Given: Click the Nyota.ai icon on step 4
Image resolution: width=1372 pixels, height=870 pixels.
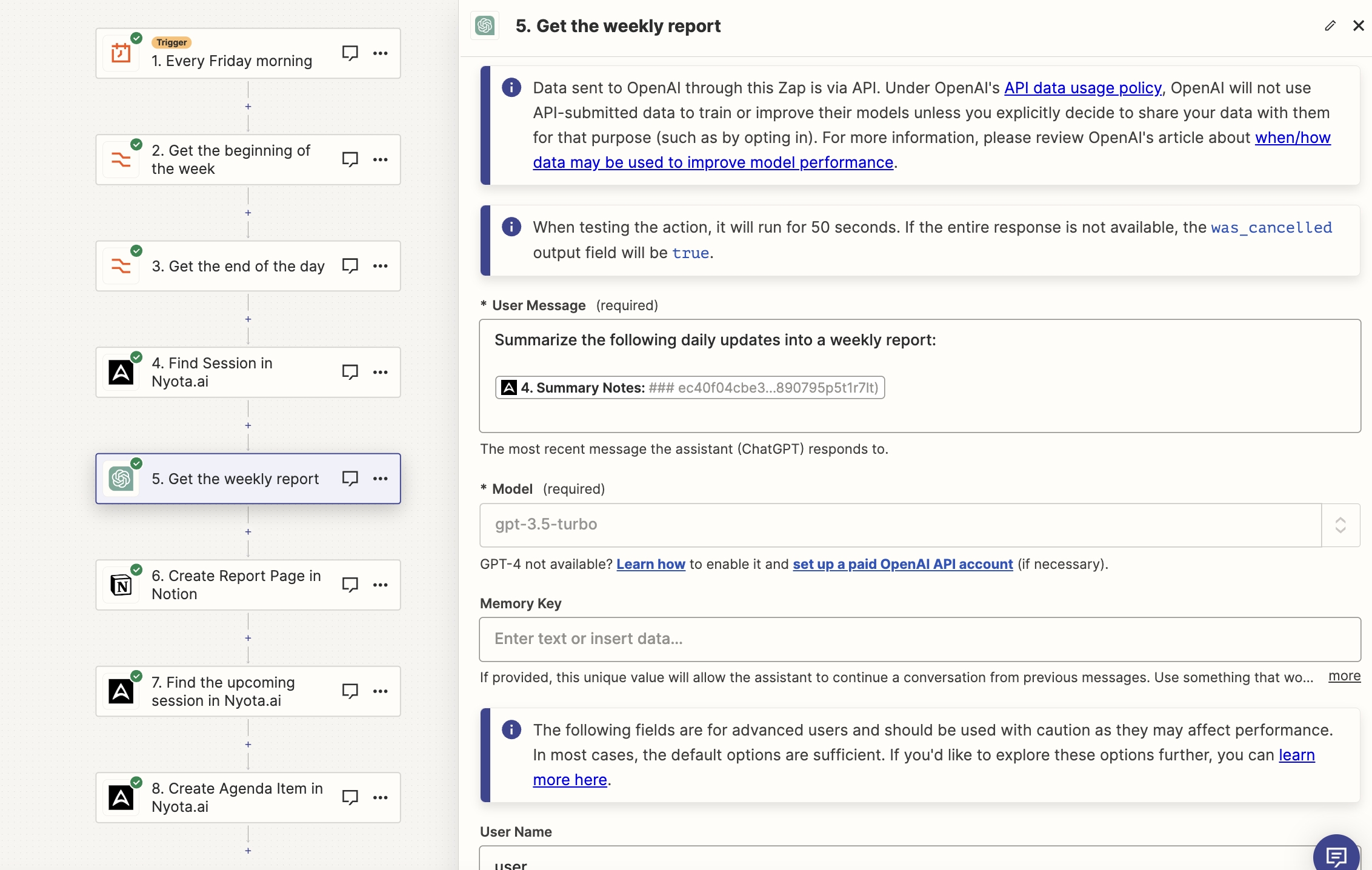Looking at the screenshot, I should 121,373.
